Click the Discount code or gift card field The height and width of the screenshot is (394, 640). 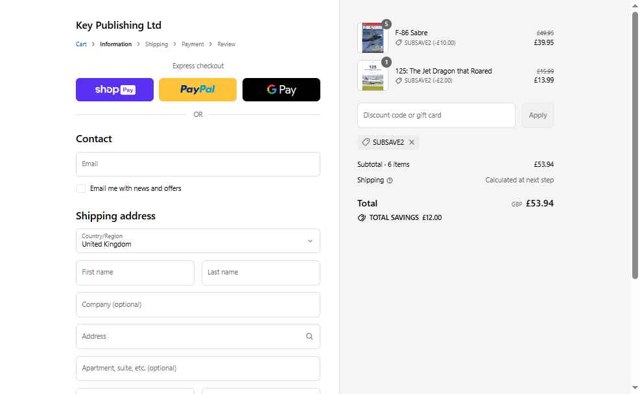pos(436,115)
